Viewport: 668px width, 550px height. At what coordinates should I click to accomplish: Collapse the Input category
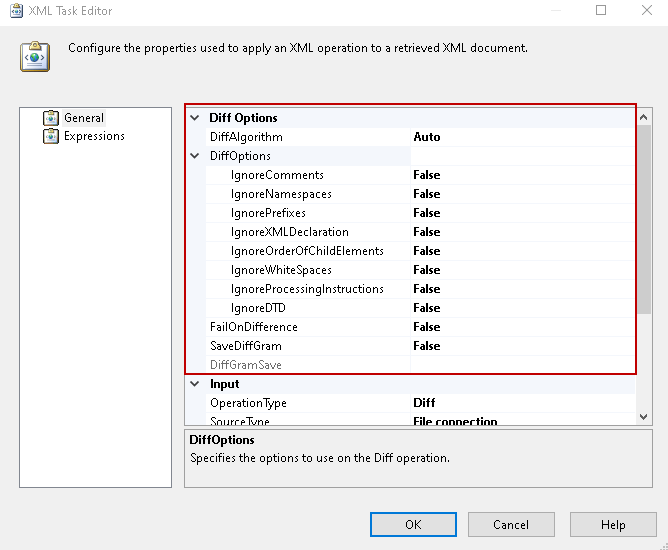tap(194, 384)
